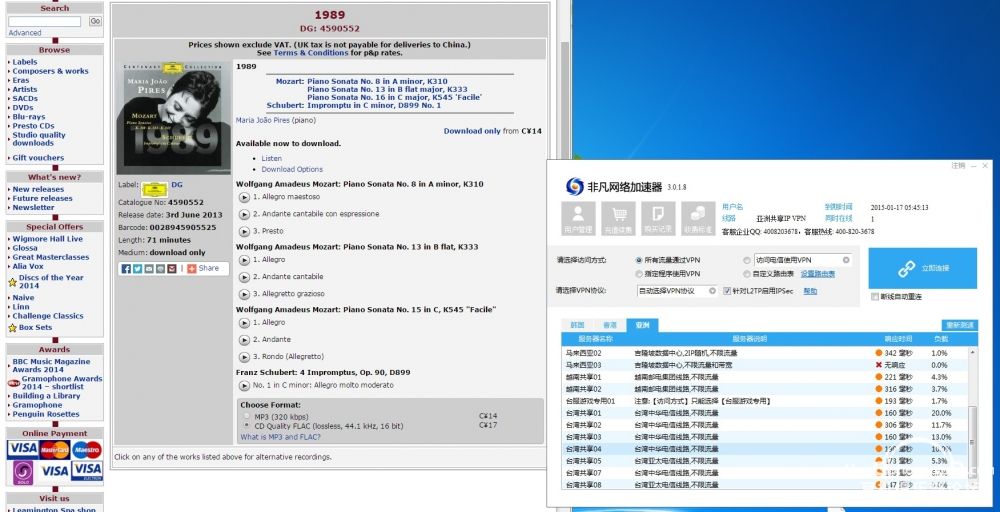The height and width of the screenshot is (512, 1000).
Task: Select the 台服游戏专用01 server row
Action: pyautogui.click(x=765, y=401)
